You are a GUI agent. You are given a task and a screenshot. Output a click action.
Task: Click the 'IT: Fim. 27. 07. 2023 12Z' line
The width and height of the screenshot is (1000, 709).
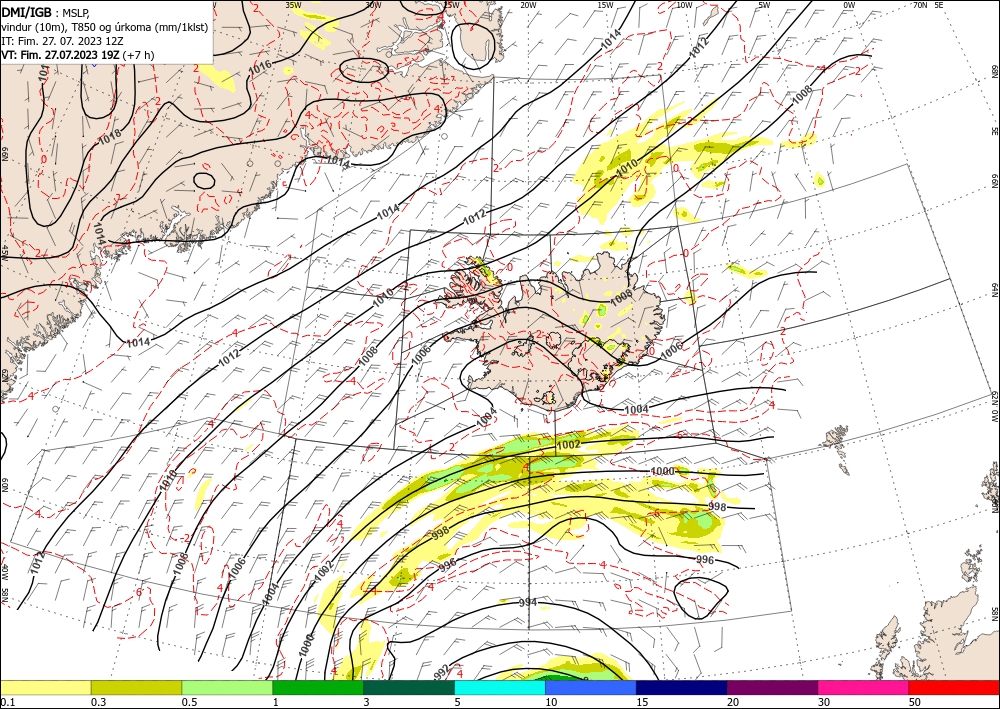tap(62, 41)
